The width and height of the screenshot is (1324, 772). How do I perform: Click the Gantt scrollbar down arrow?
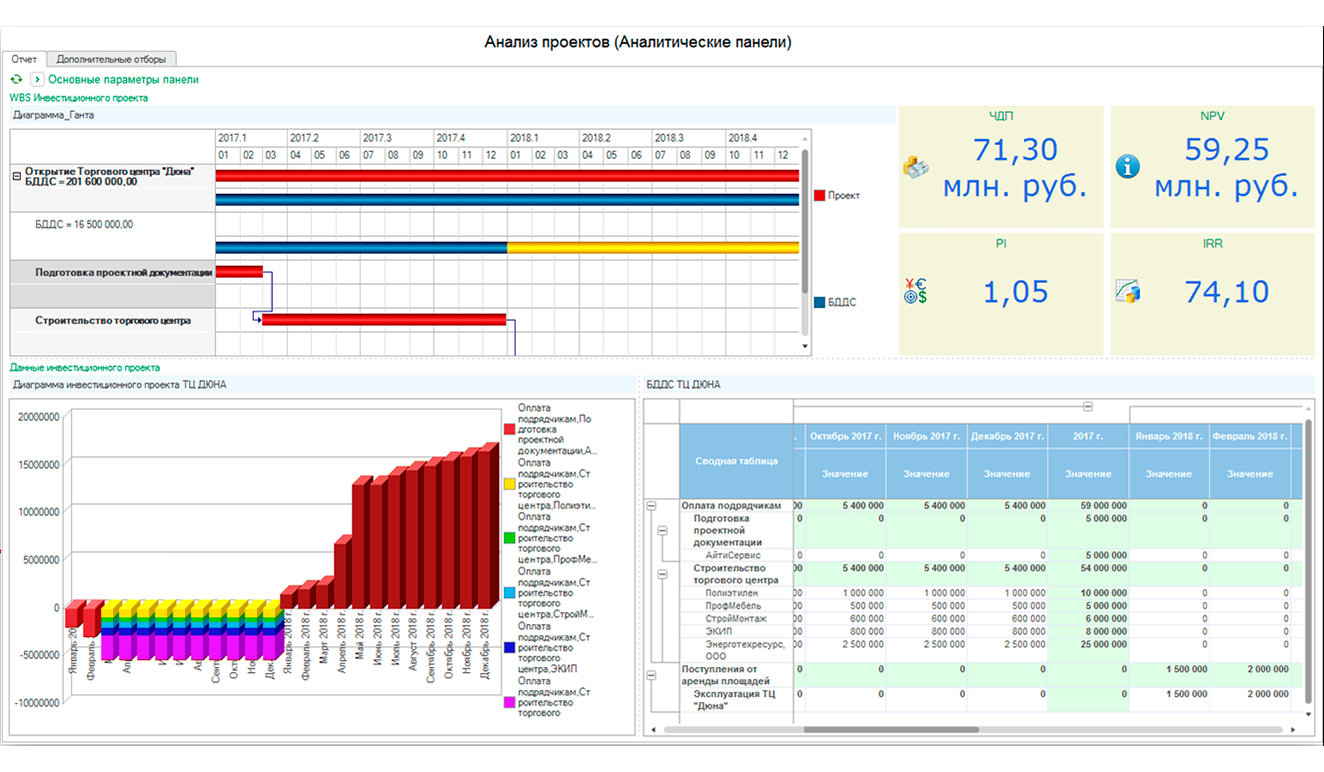tap(806, 346)
